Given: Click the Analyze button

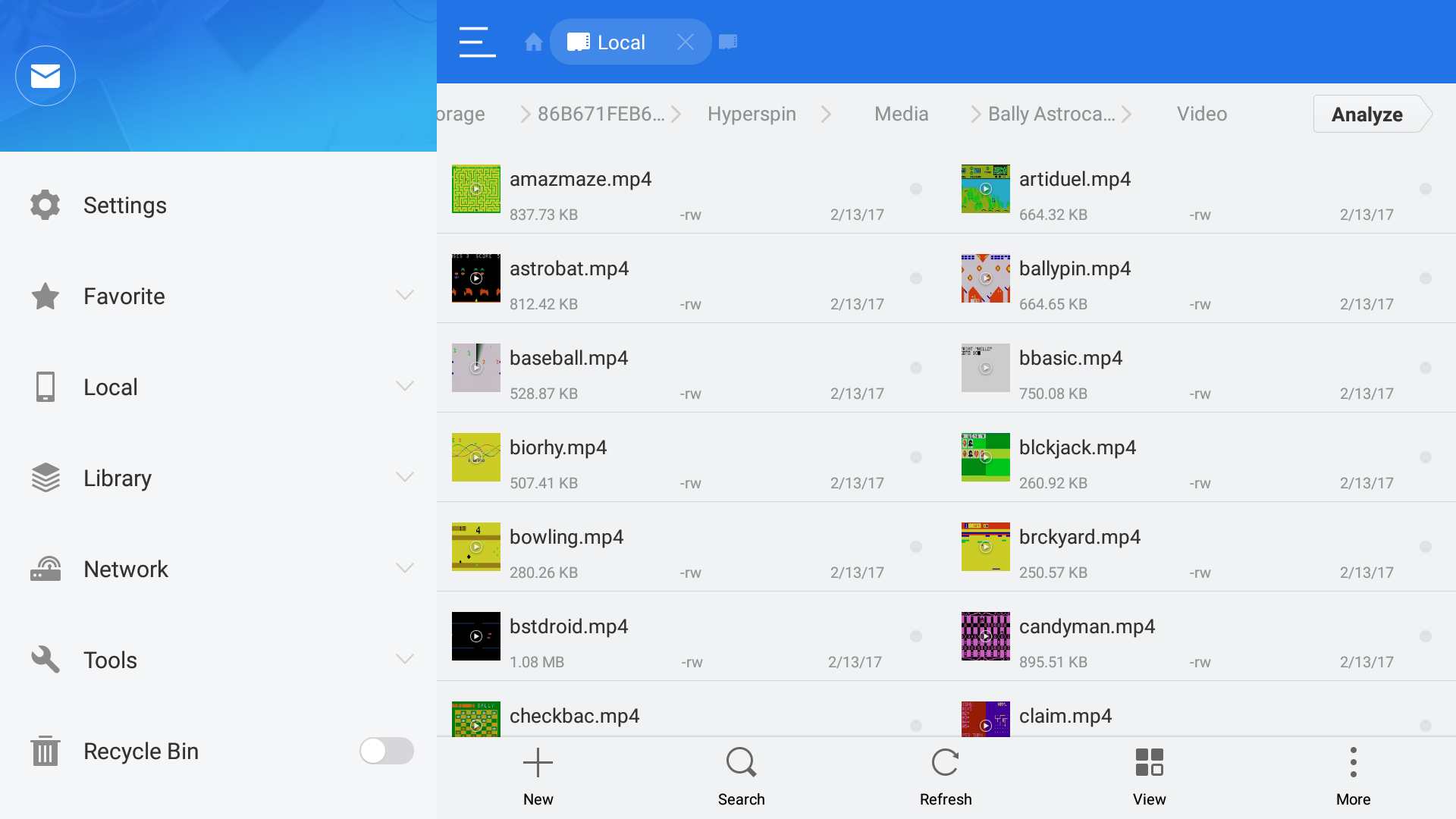Looking at the screenshot, I should point(1367,114).
